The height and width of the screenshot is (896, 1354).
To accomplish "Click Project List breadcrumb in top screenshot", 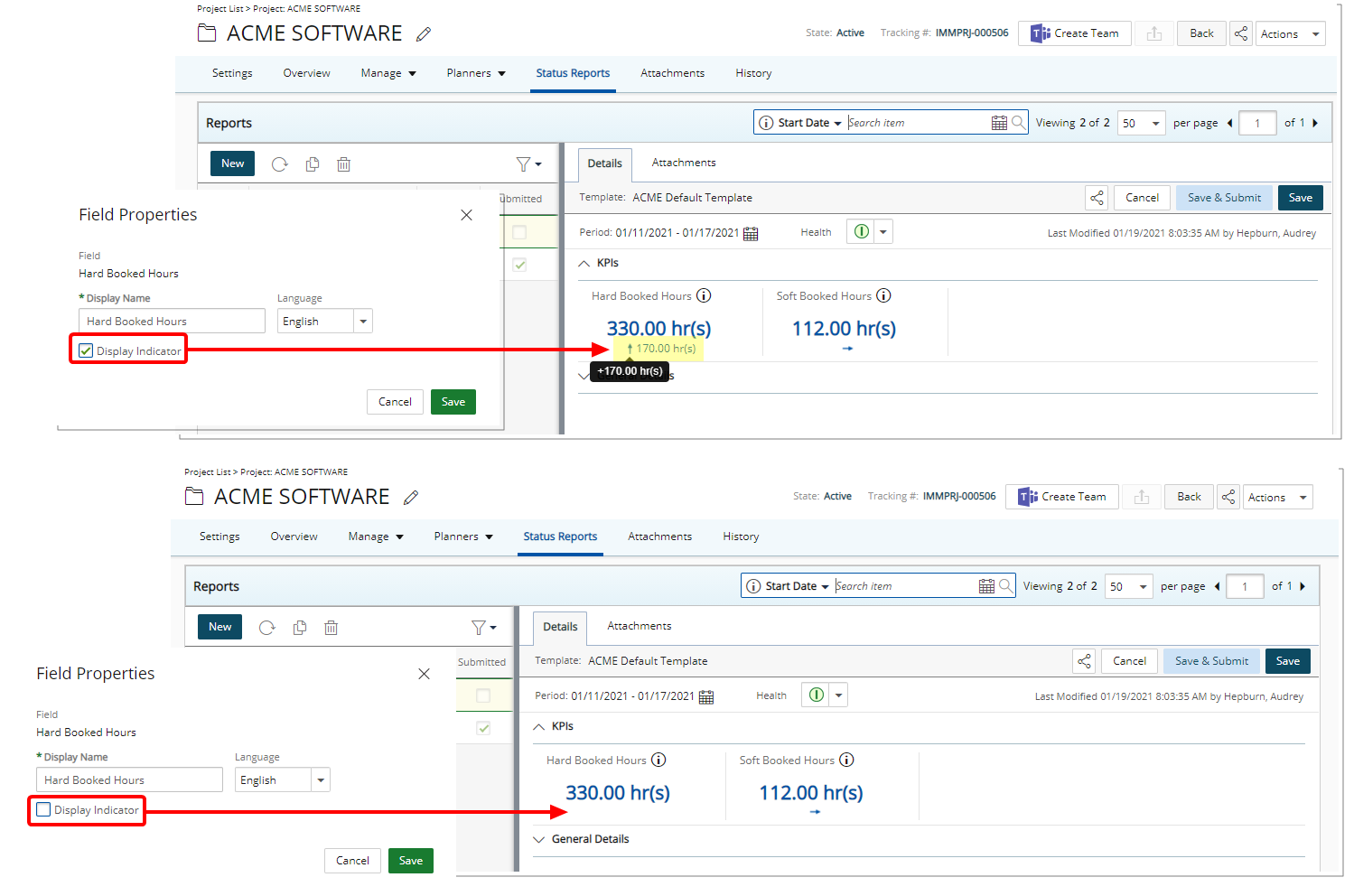I will point(220,9).
